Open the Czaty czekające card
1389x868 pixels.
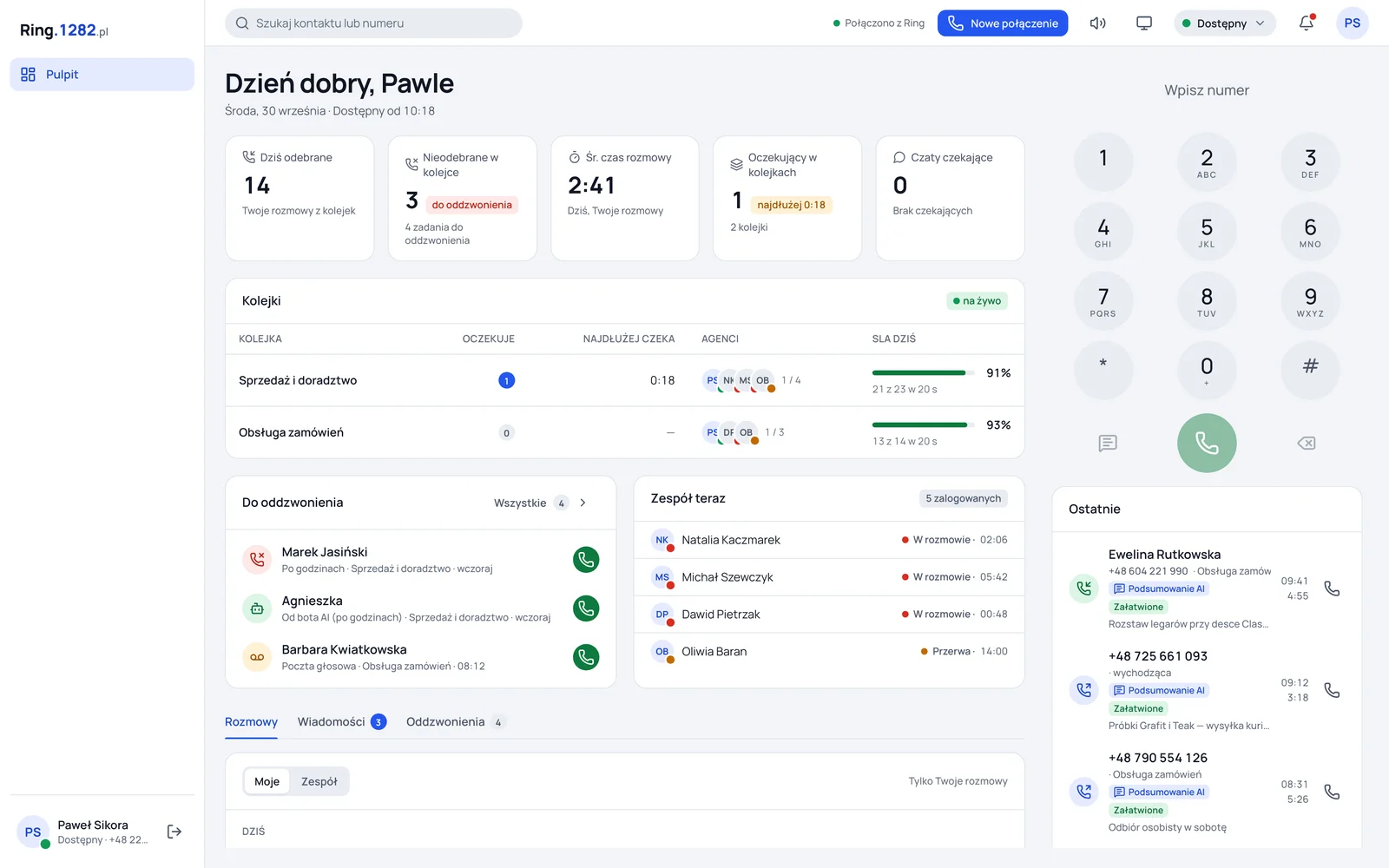click(951, 198)
